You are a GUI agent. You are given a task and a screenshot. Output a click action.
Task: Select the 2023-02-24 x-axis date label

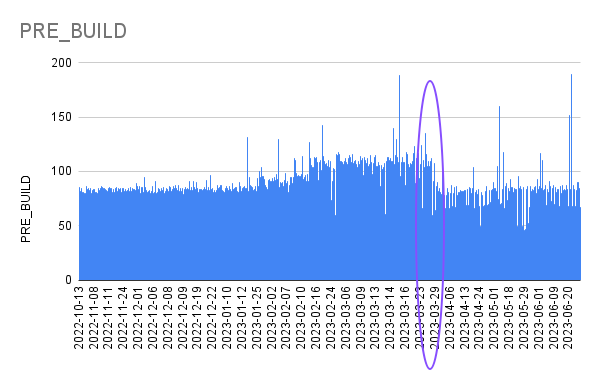(x=331, y=318)
